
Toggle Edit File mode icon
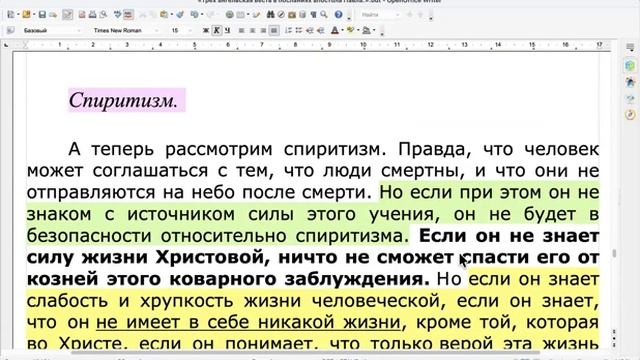coord(68,15)
